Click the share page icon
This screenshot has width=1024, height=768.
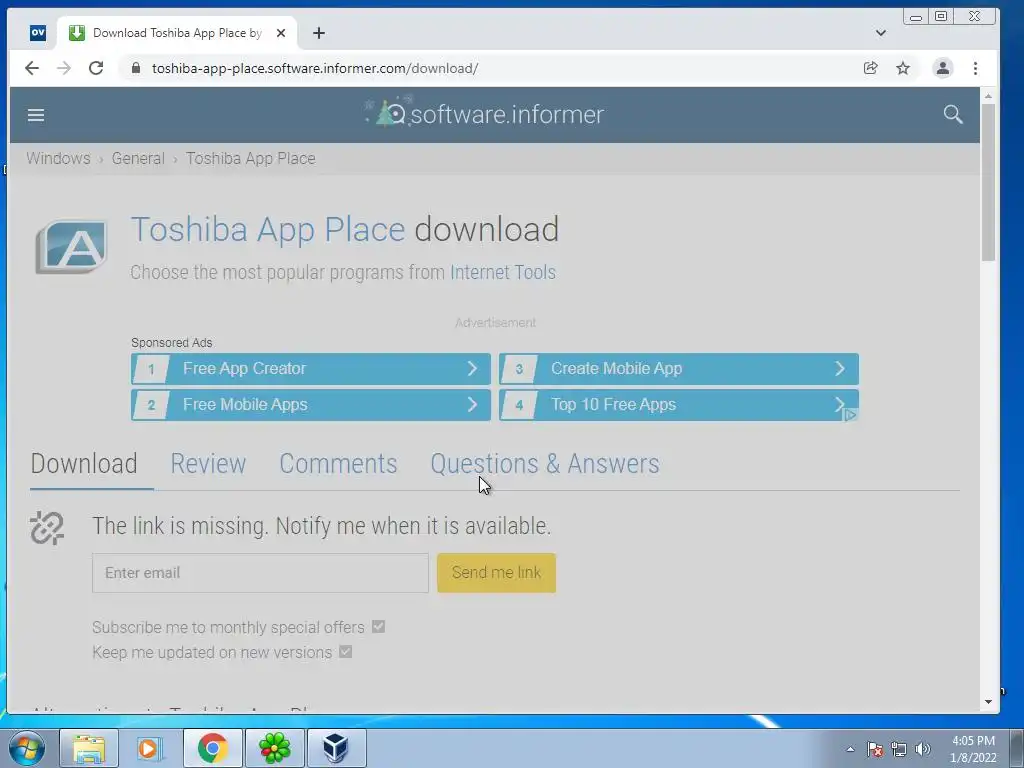click(871, 68)
